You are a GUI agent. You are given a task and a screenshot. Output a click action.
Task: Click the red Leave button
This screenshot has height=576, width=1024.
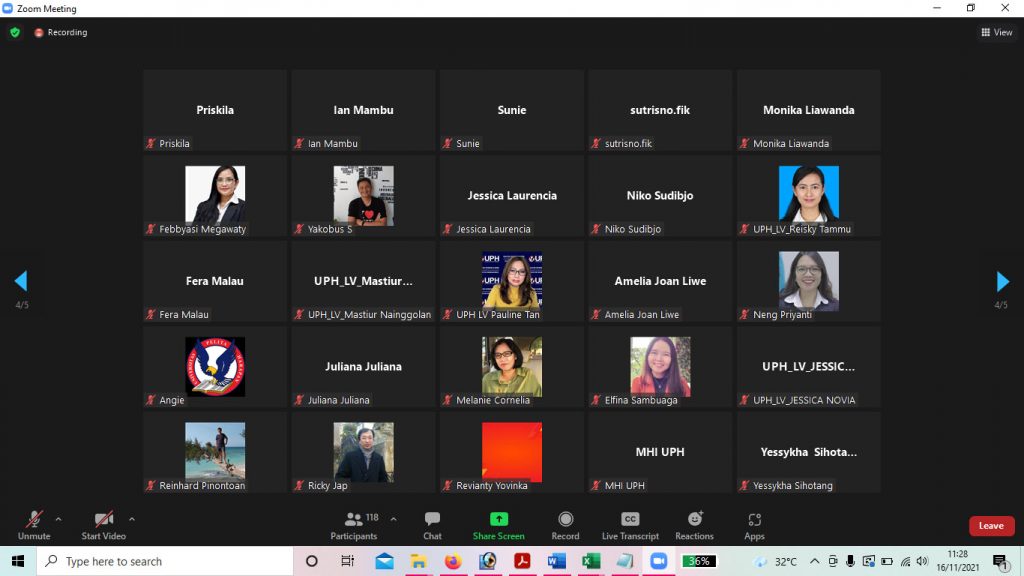coord(991,526)
